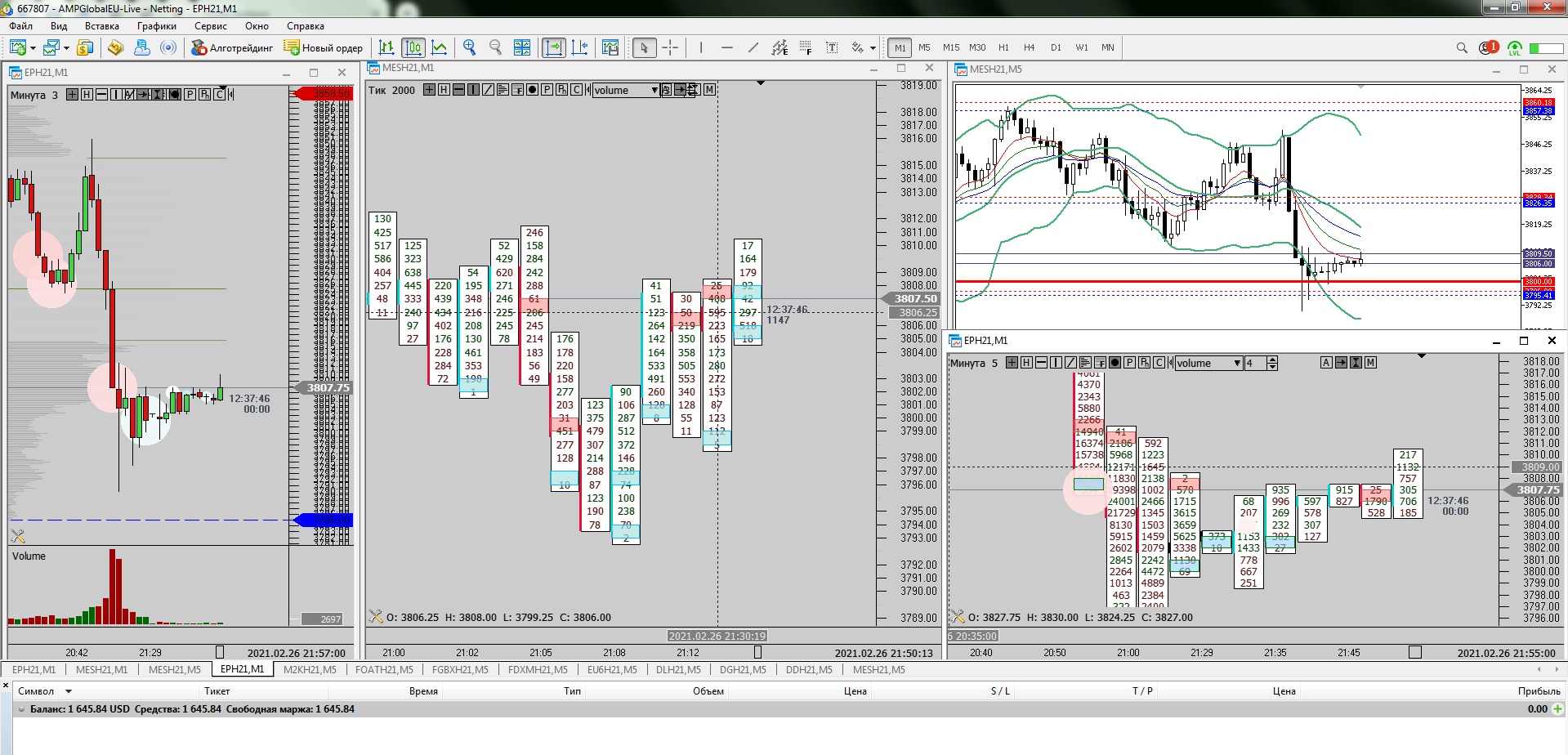Open the profiles icon in toolbar
The width and height of the screenshot is (1568, 755).
(52, 47)
